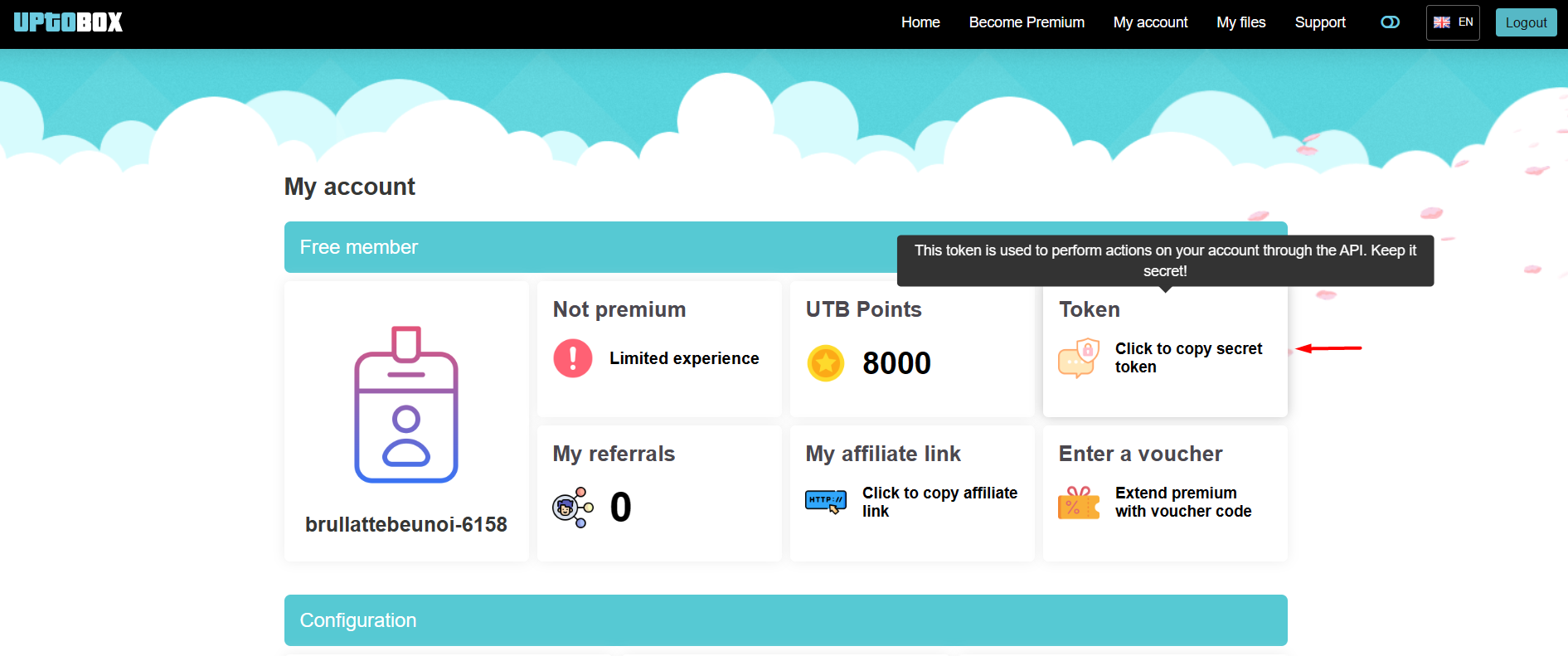Click the My affiliate link heading
The image size is (1568, 656).
[x=883, y=454]
